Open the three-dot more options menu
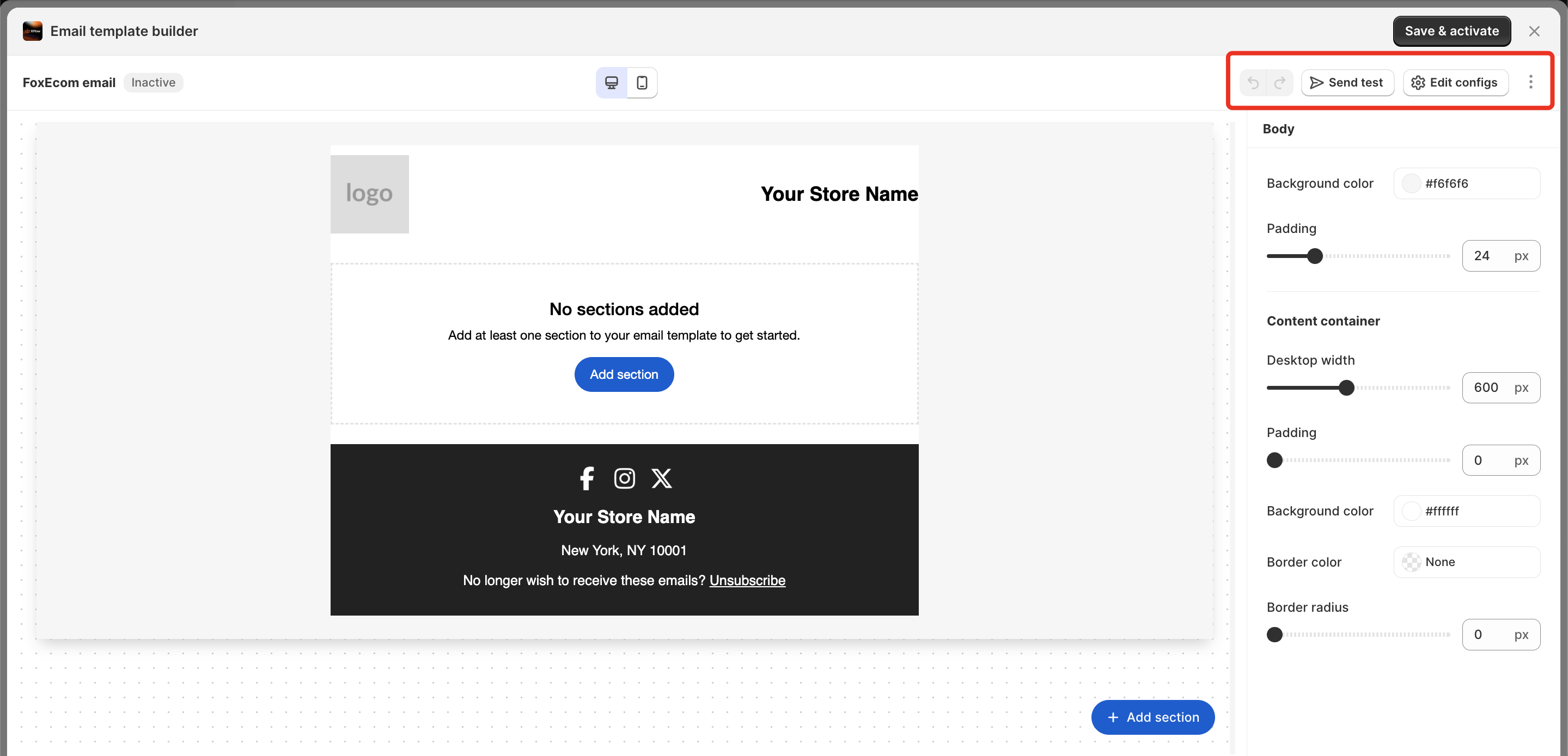Screen dimensions: 1568x756 coord(1530,82)
